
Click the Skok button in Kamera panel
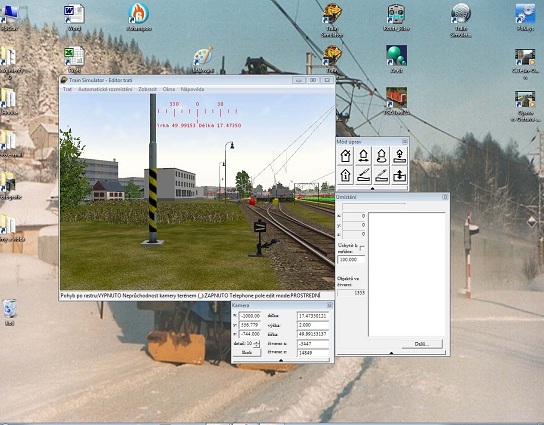pos(247,352)
